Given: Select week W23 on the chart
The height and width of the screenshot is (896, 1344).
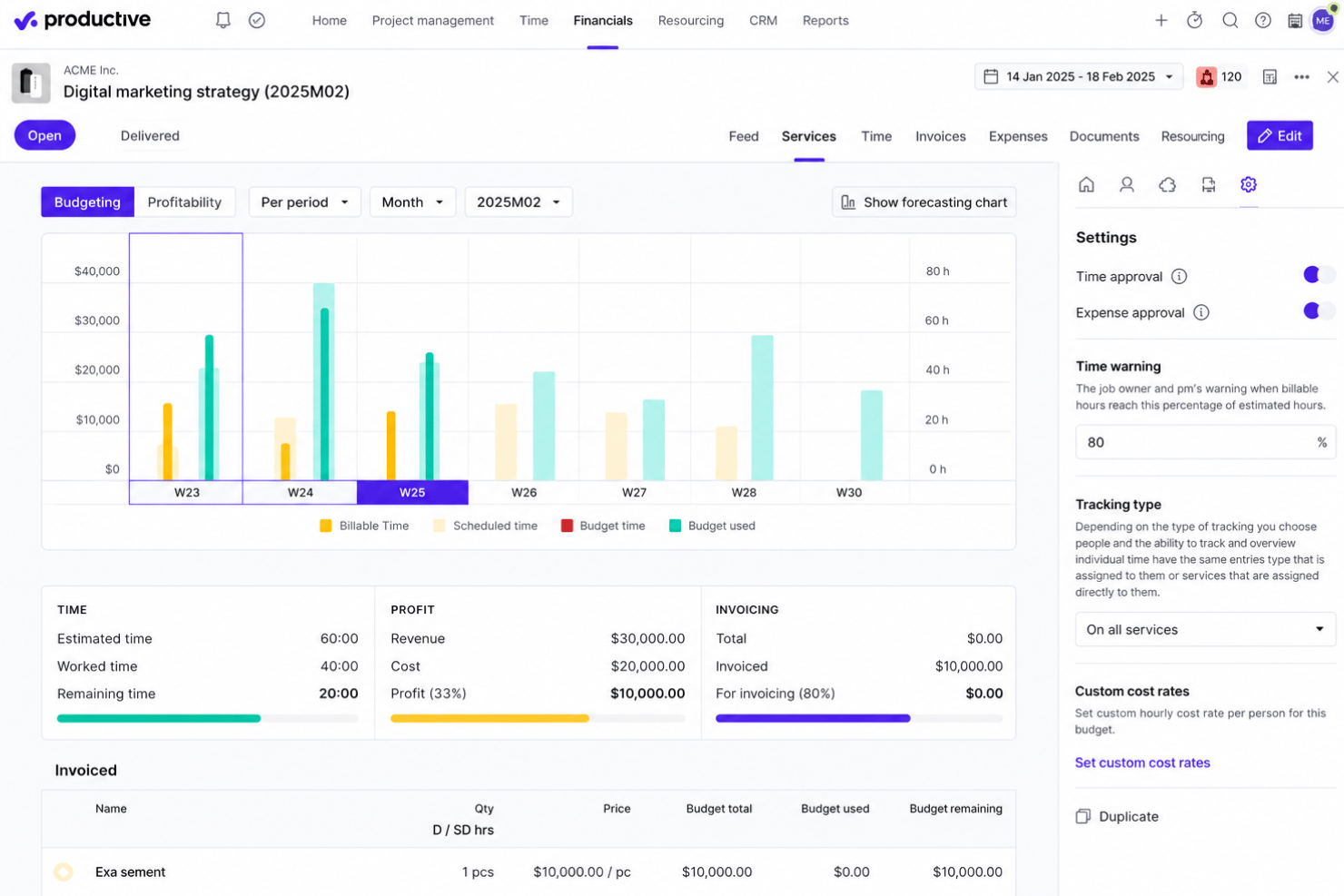Looking at the screenshot, I should 186,492.
